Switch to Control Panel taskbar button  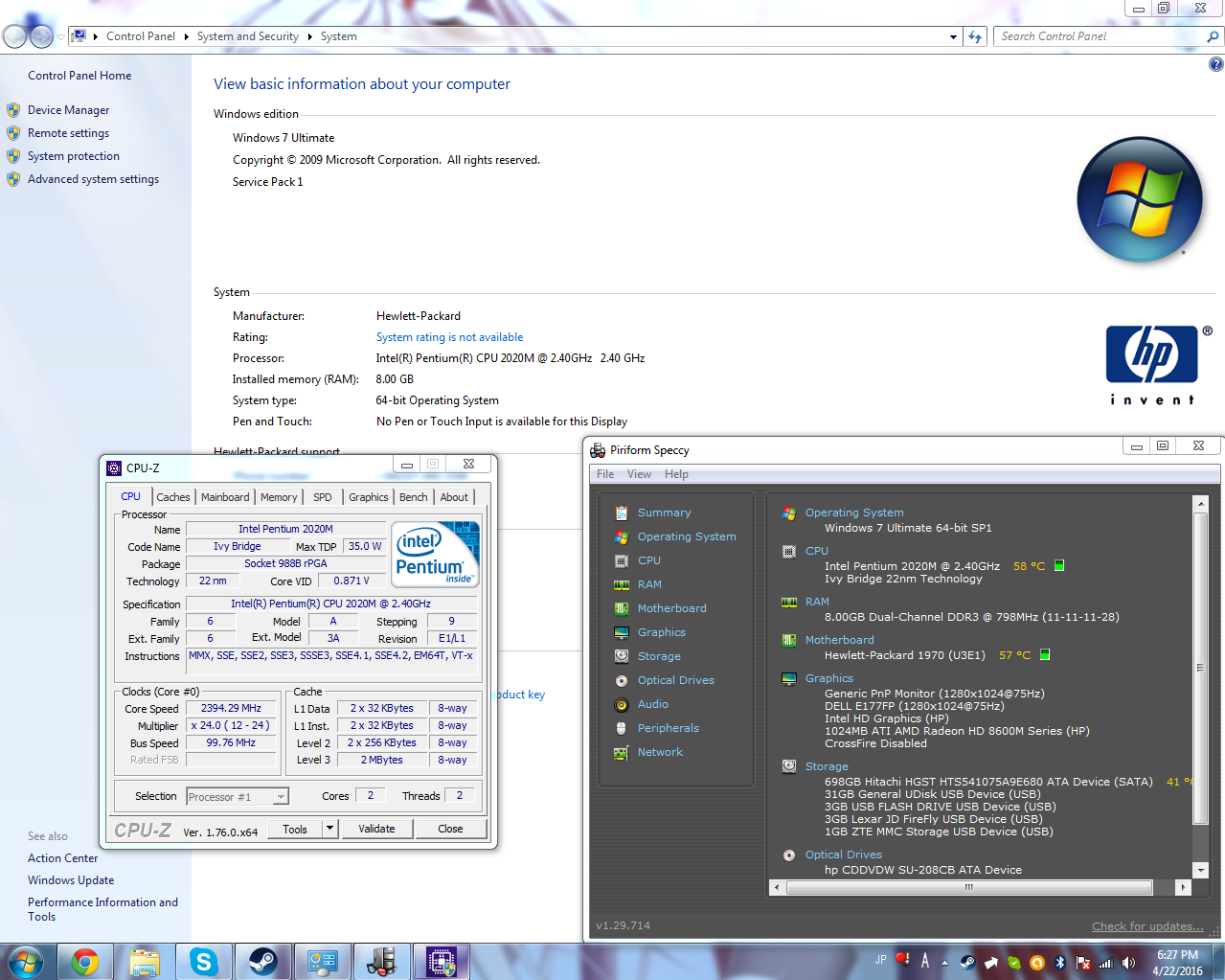pyautogui.click(x=323, y=962)
